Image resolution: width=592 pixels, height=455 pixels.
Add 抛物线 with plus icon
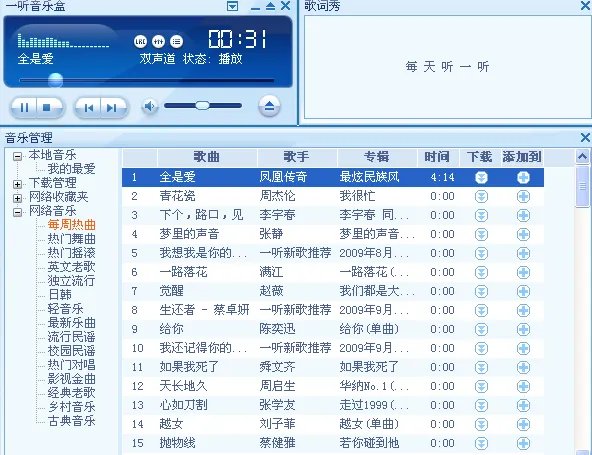[523, 443]
